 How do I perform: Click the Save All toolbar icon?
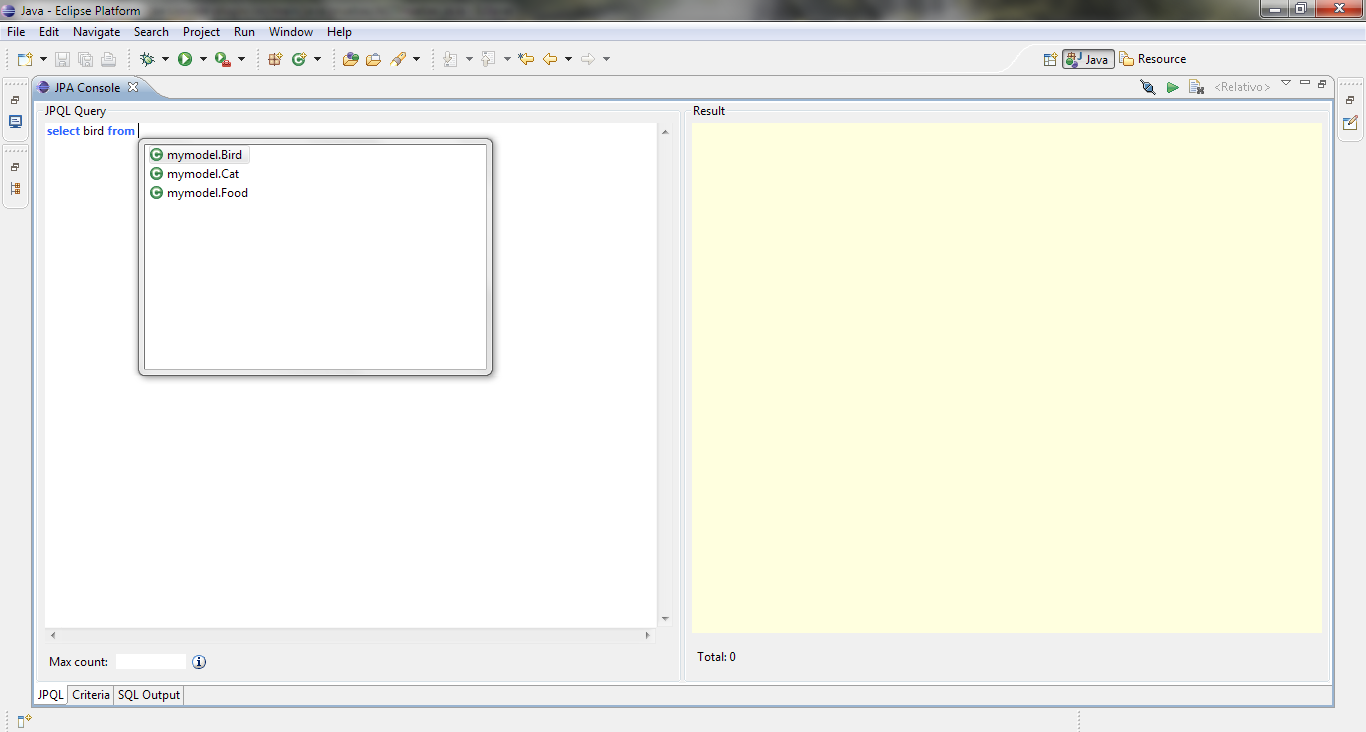[x=85, y=60]
